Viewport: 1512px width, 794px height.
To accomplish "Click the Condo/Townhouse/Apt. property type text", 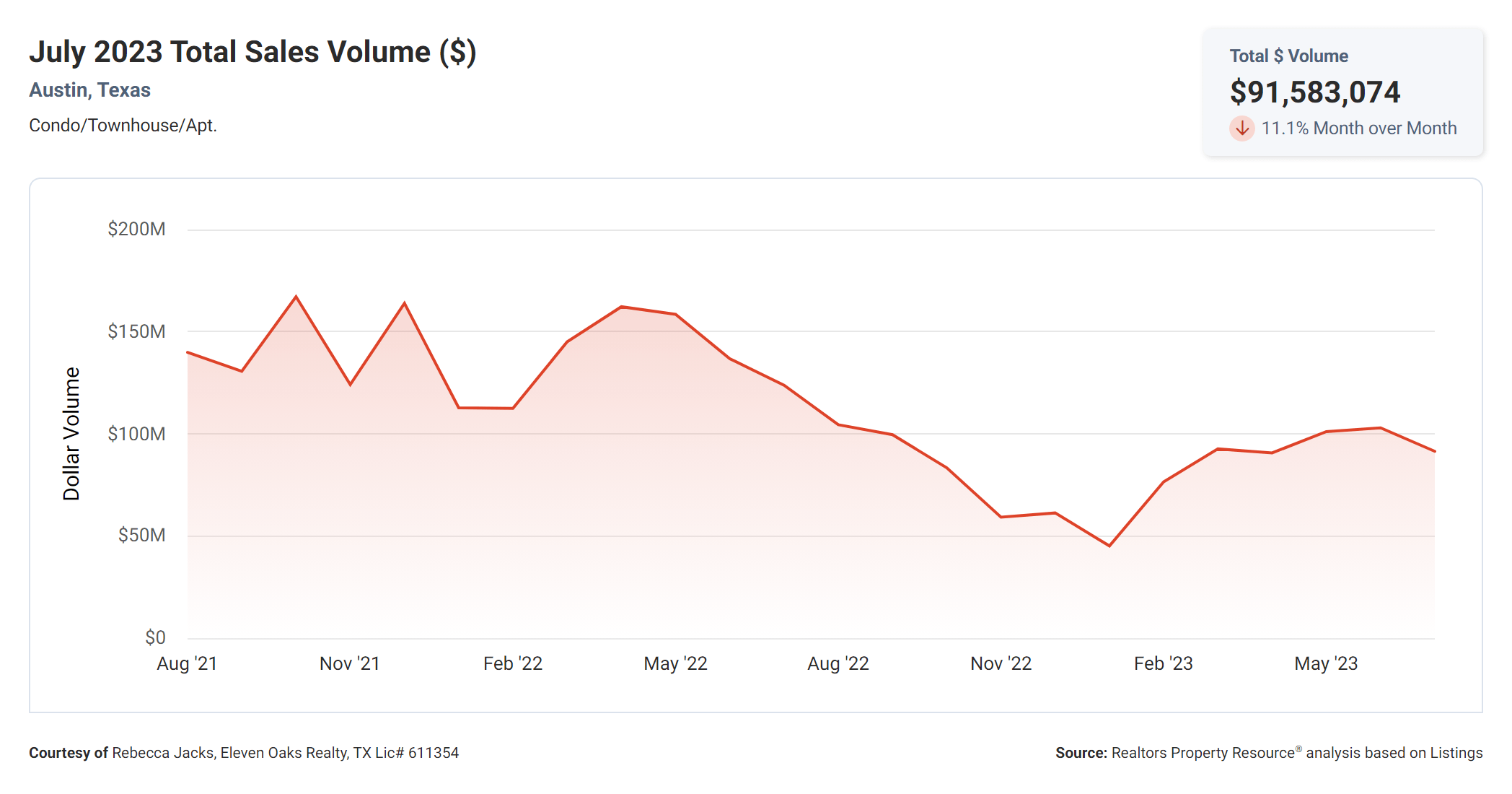I will [123, 126].
